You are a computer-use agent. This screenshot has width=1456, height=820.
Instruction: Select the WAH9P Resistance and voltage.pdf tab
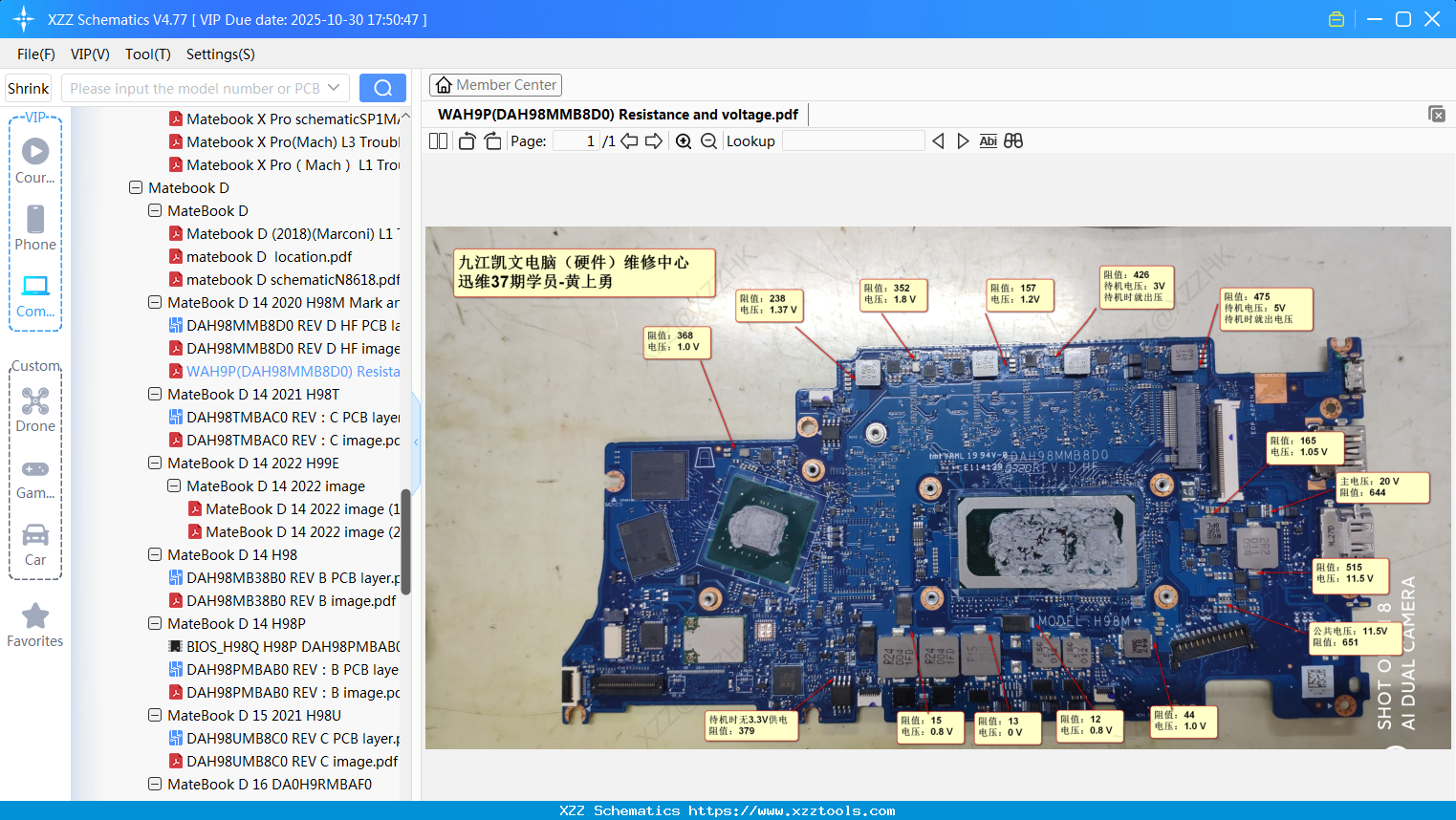(x=618, y=115)
